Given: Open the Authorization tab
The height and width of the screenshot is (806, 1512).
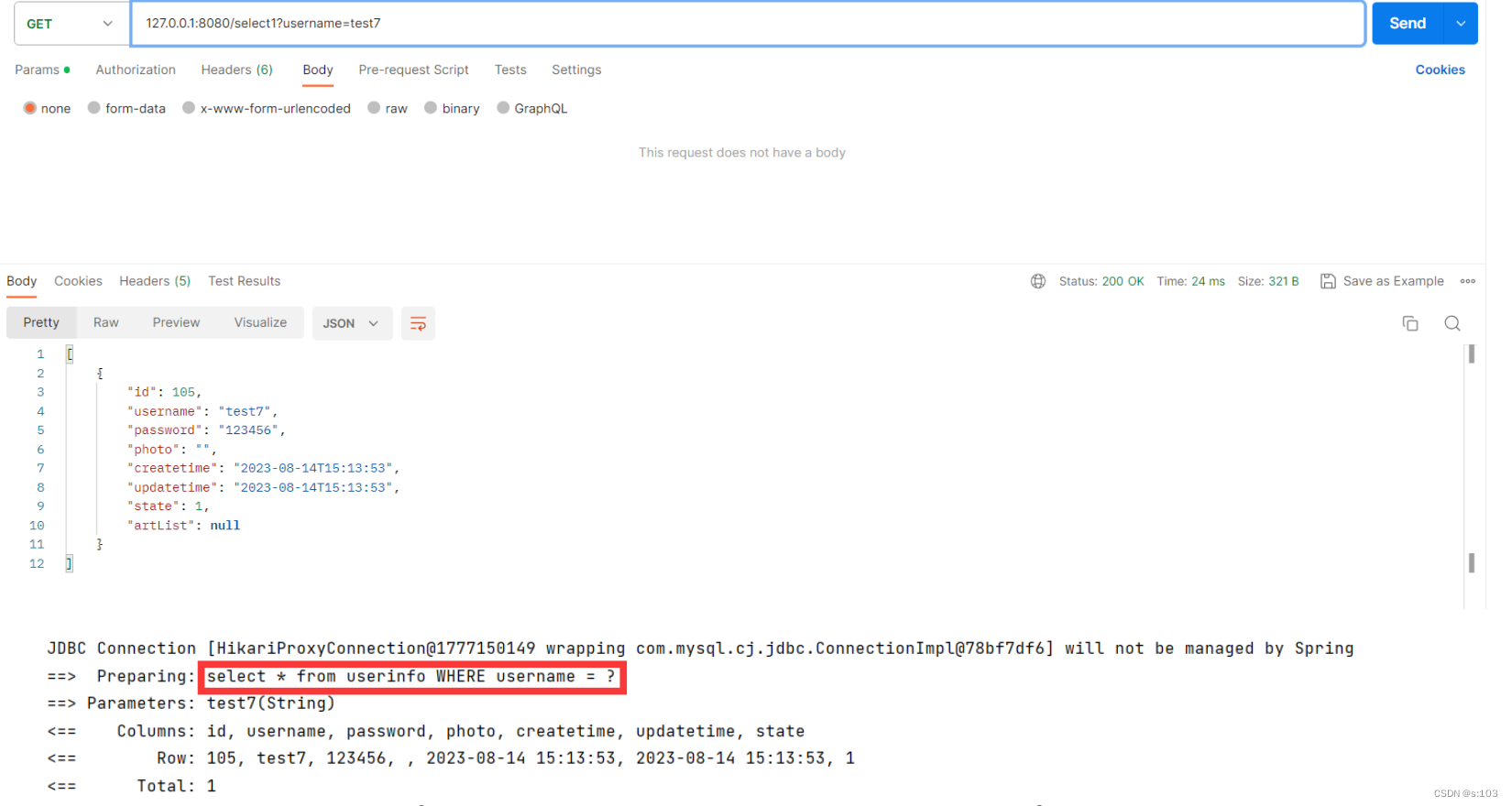Looking at the screenshot, I should [136, 70].
